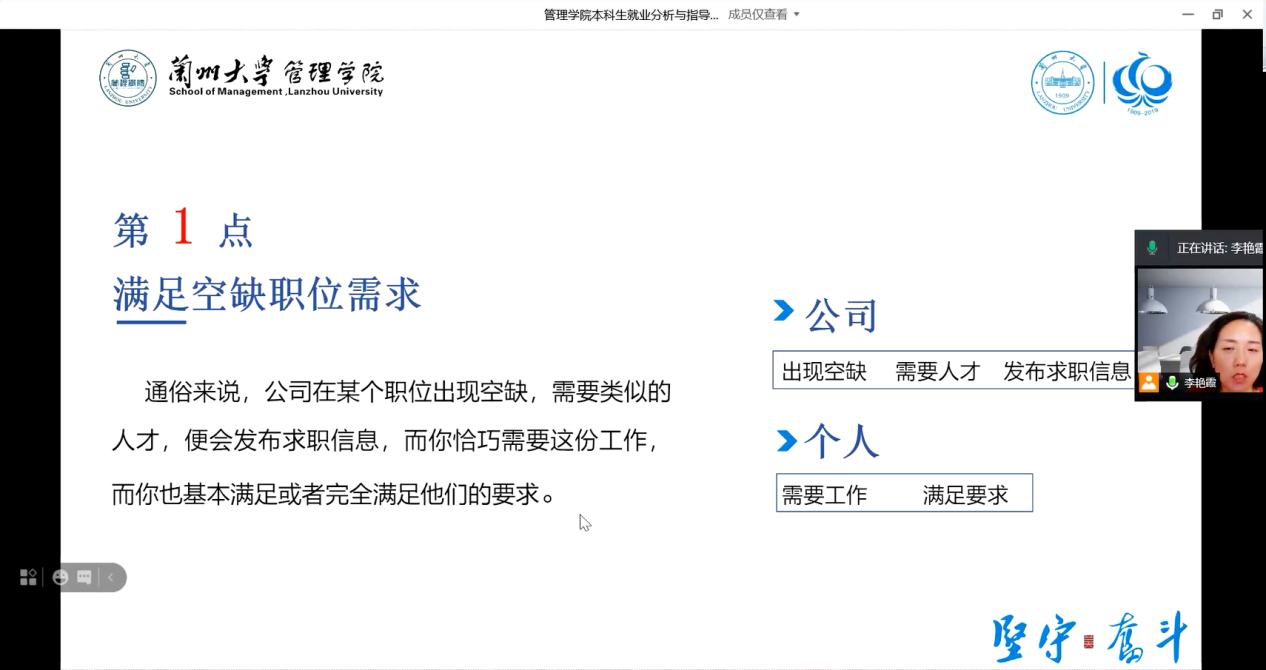The height and width of the screenshot is (670, 1266).
Task: Click the microphone icon beside 正在讲话
Action: [1152, 248]
